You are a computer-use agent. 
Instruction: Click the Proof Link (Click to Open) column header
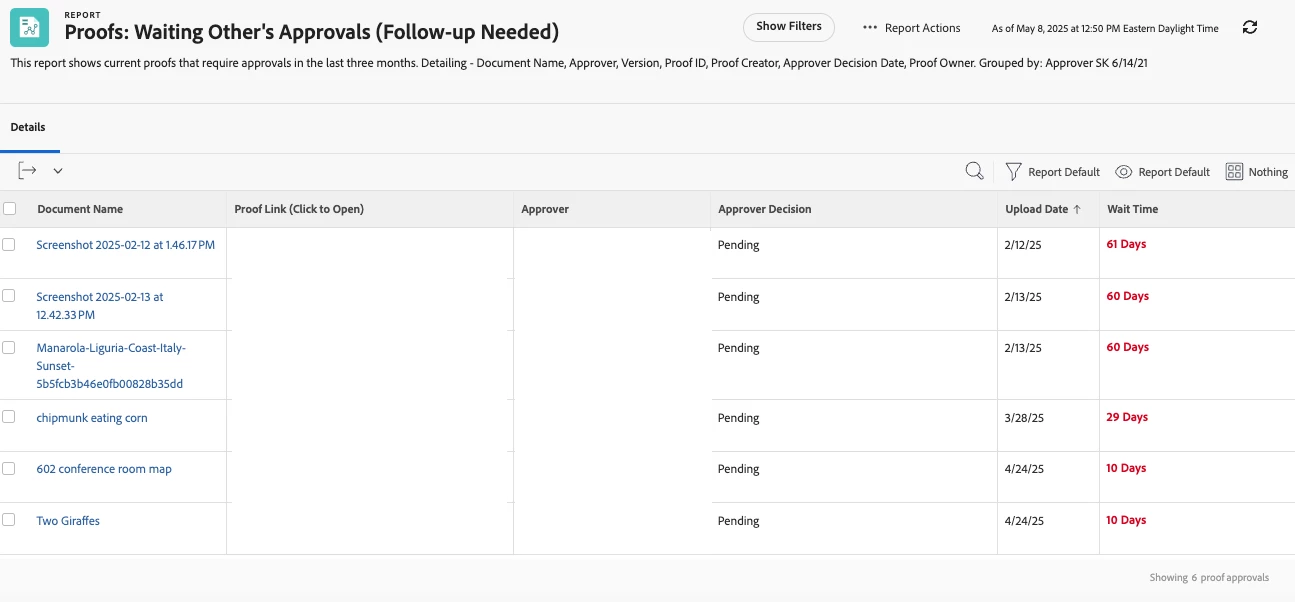coord(299,209)
